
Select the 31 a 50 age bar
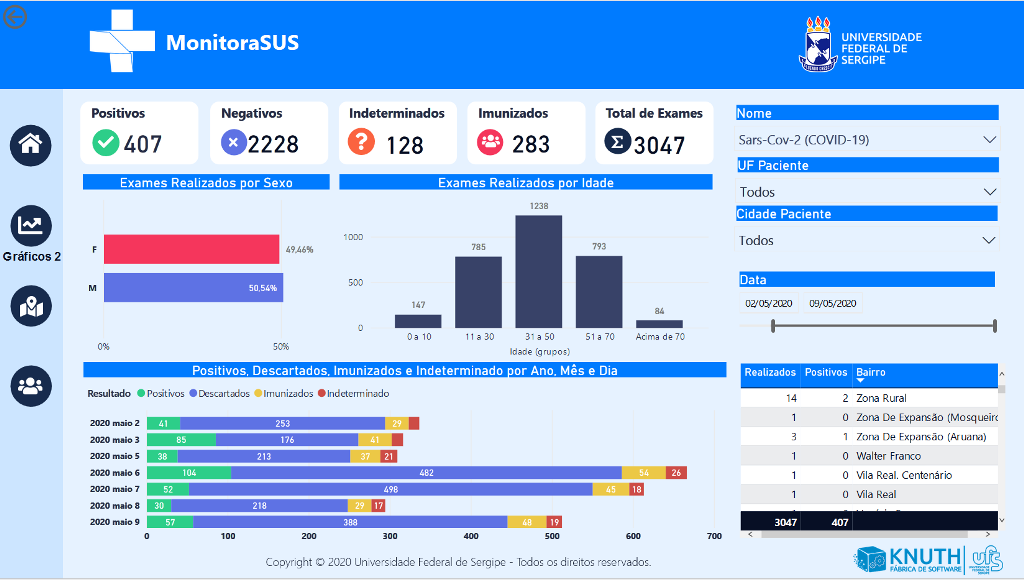click(539, 272)
